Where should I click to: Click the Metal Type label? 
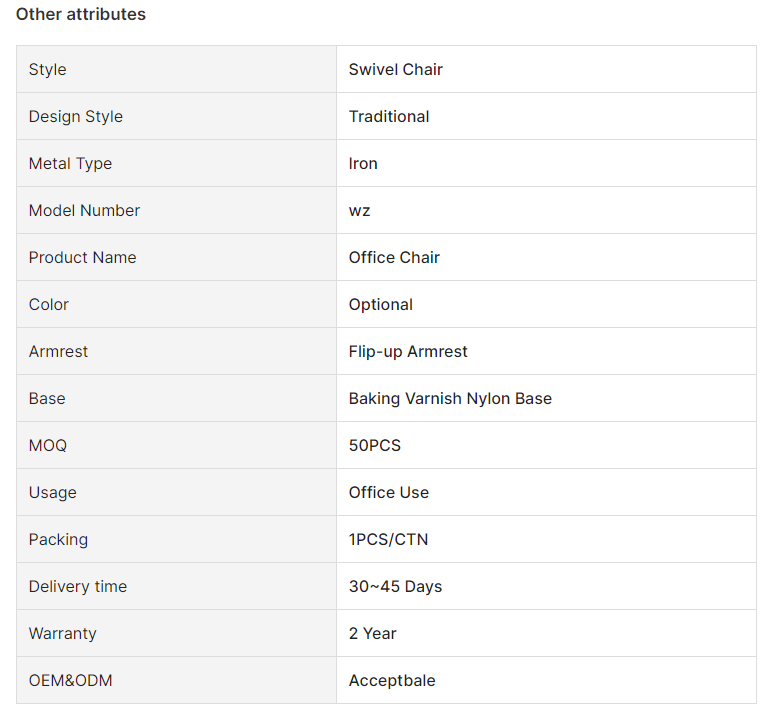pos(70,164)
